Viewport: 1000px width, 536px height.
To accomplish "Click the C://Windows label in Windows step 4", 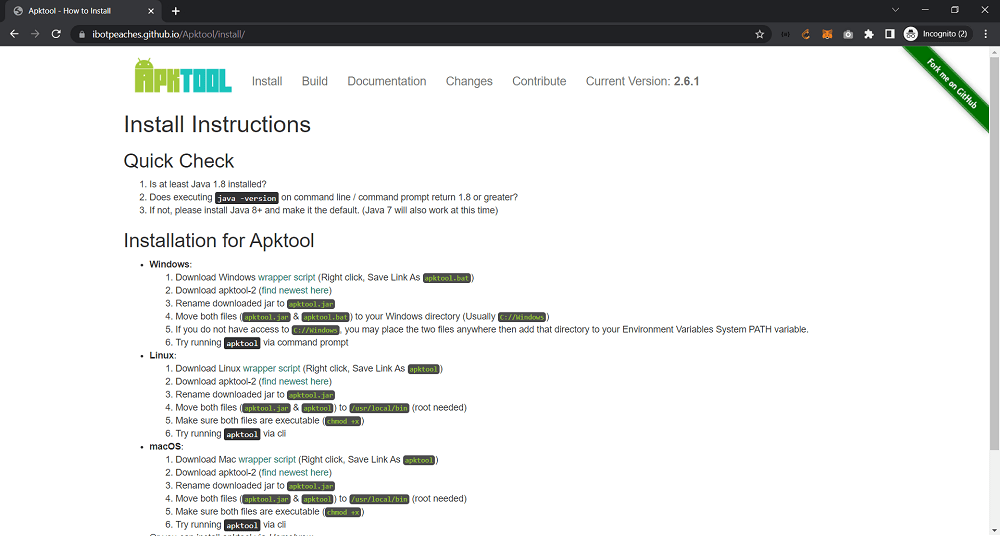I will point(522,317).
